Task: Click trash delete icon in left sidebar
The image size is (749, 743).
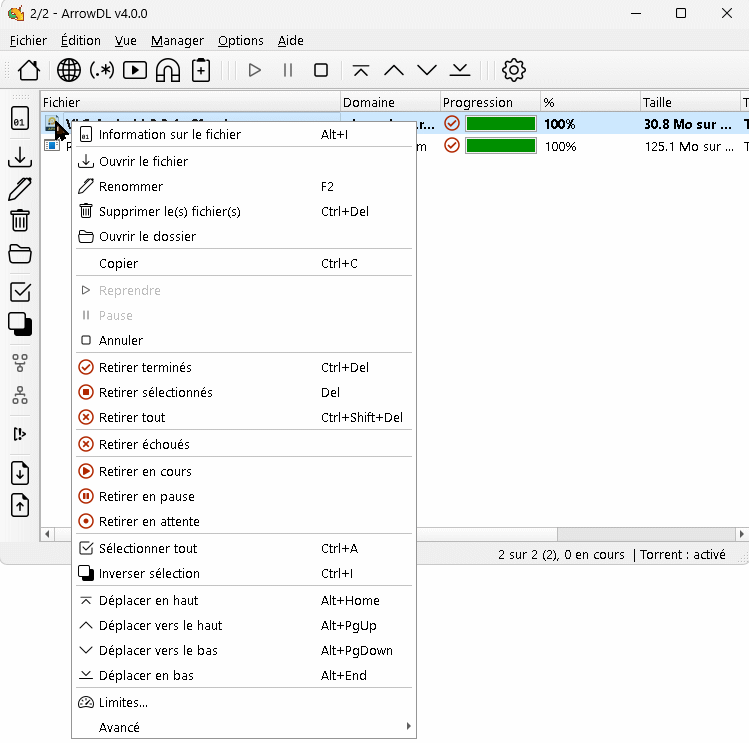Action: point(20,221)
